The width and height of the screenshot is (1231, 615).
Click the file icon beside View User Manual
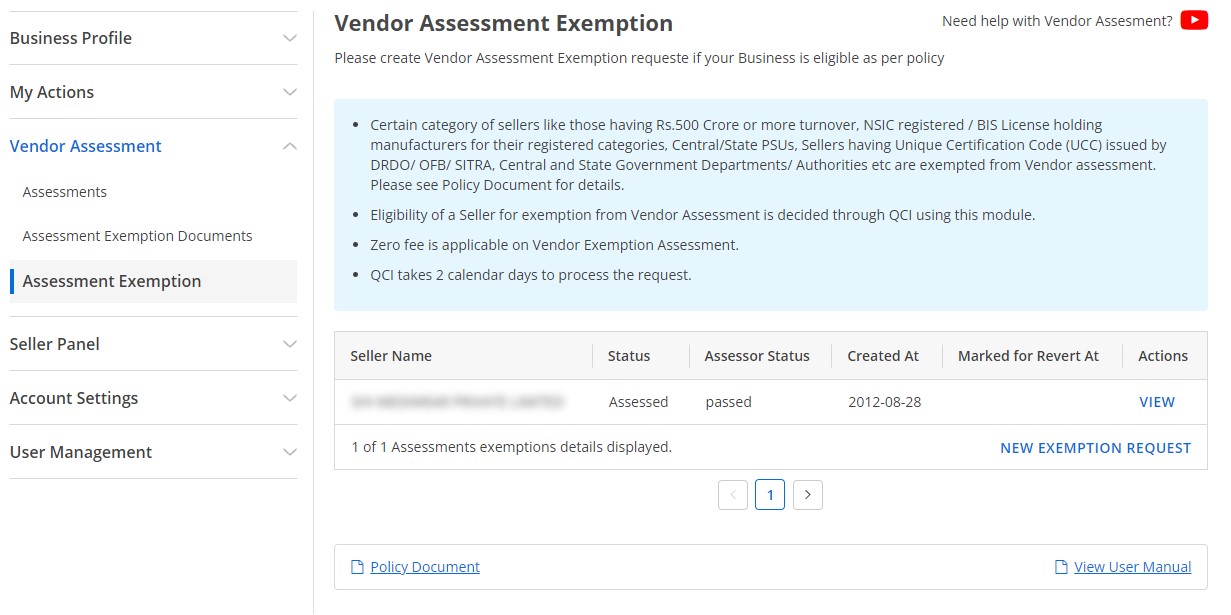click(1058, 567)
